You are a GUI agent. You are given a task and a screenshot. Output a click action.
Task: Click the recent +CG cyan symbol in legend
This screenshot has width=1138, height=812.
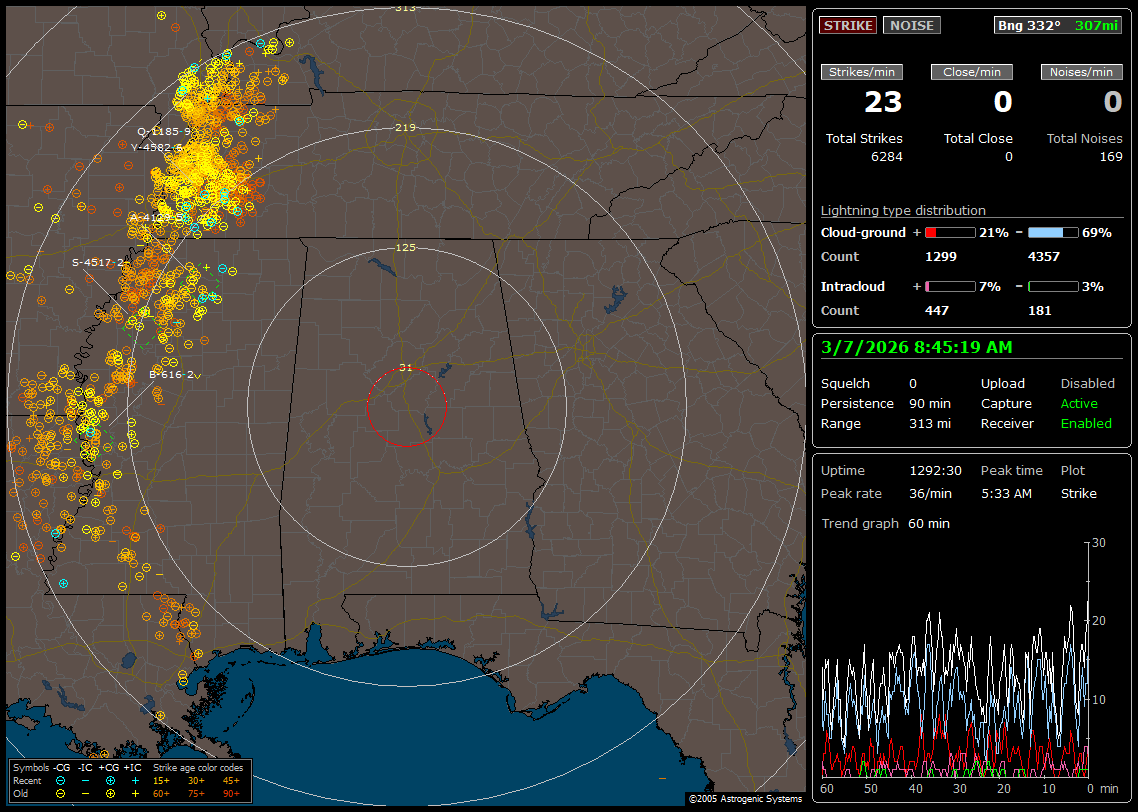point(110,780)
